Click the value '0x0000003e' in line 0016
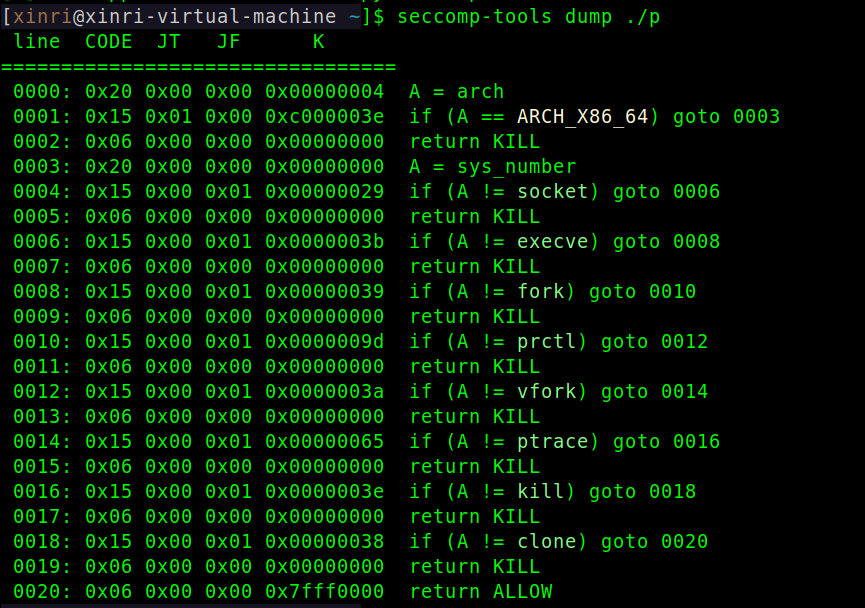 (324, 491)
